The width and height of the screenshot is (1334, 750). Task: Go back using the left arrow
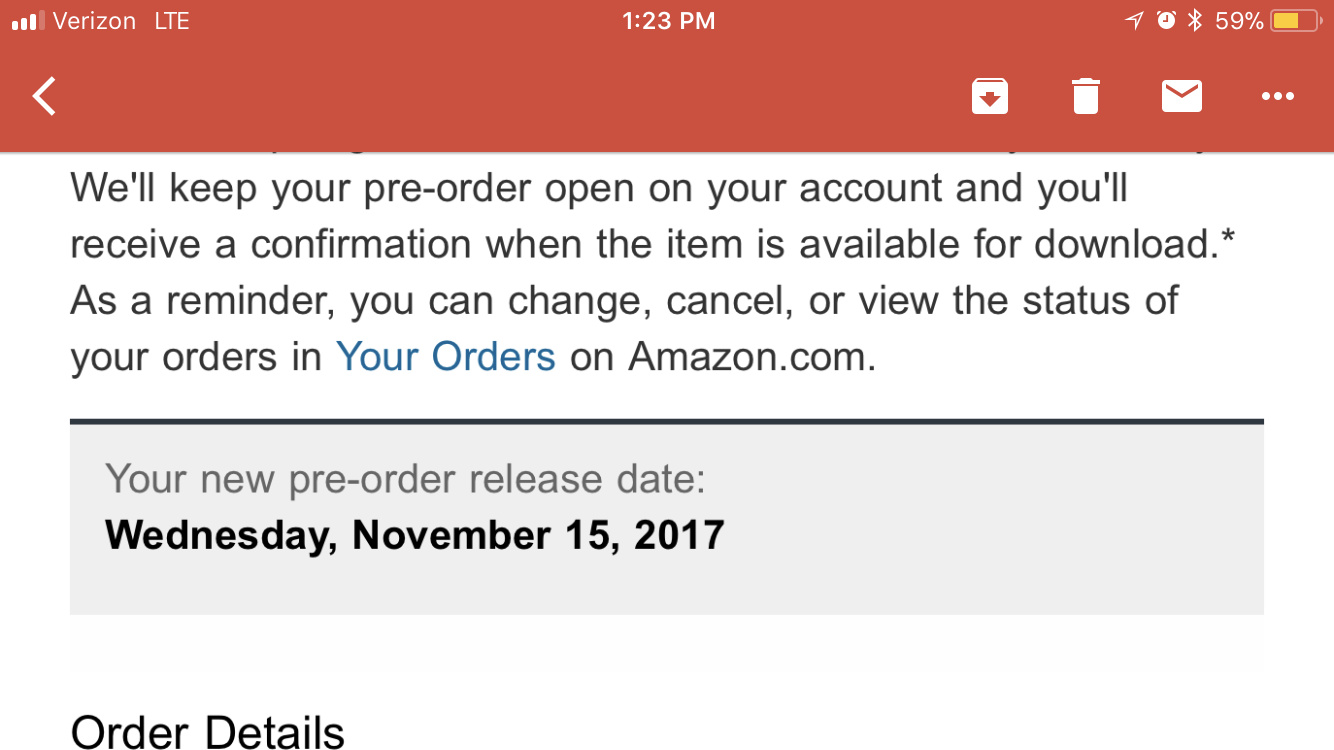point(44,96)
